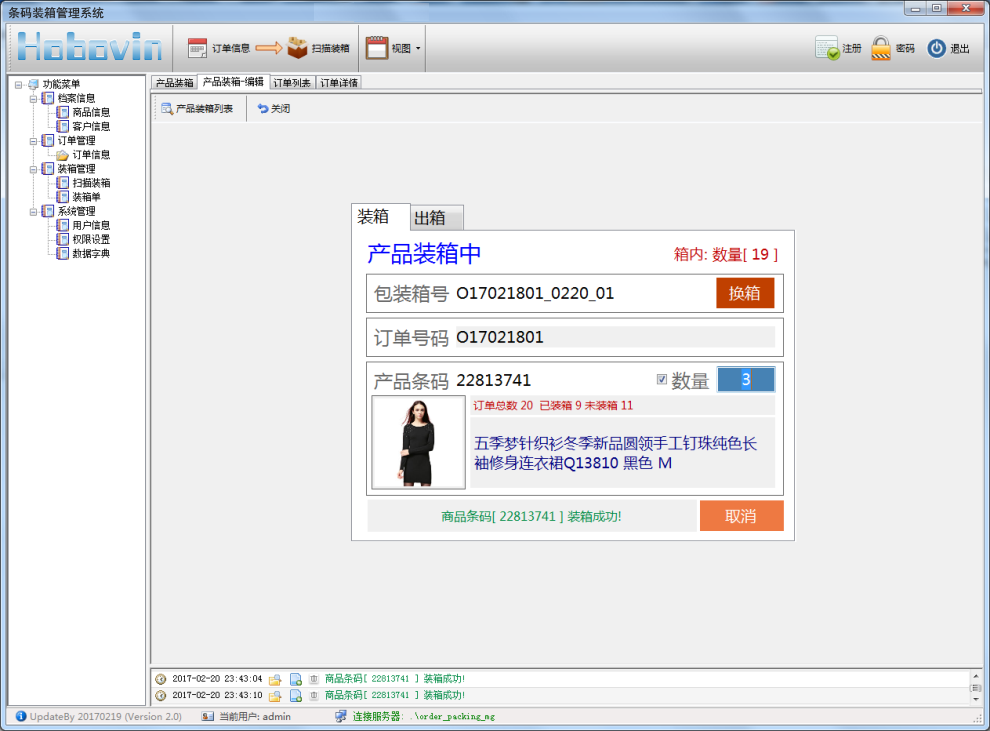The width and height of the screenshot is (990, 731).
Task: Click the 密码 padlock icon
Action: (x=881, y=48)
